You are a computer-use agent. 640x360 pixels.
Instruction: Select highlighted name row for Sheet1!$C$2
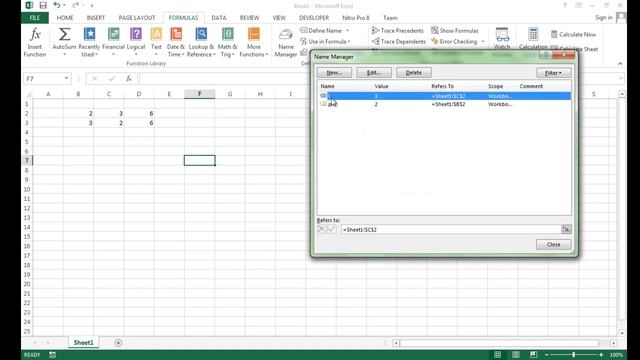click(x=445, y=96)
